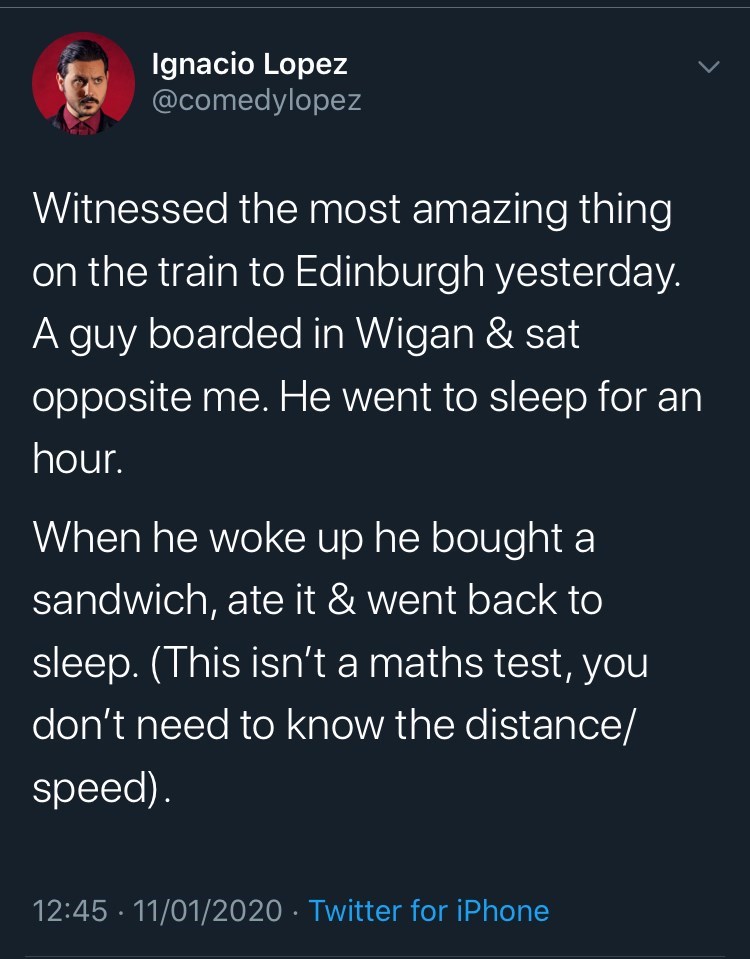Open the @comedylopez handle
Screen dimensions: 750x959
click(x=256, y=101)
